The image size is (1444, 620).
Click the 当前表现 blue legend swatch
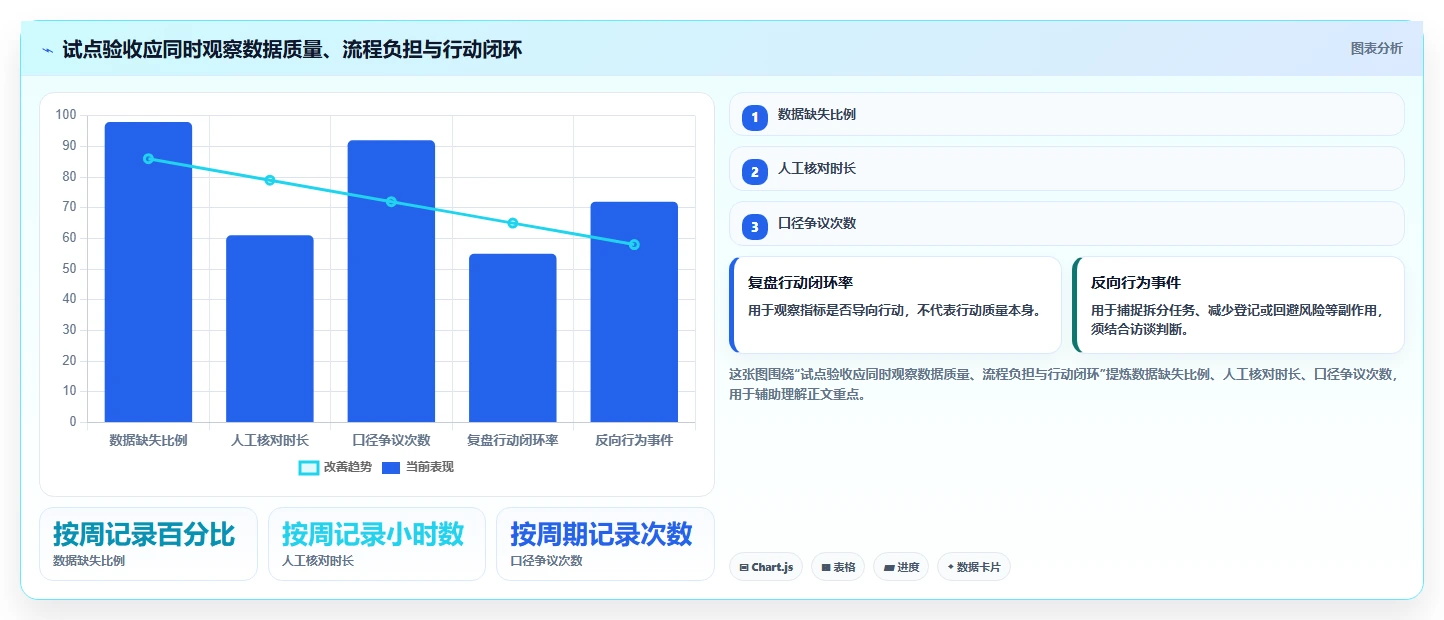coord(392,467)
